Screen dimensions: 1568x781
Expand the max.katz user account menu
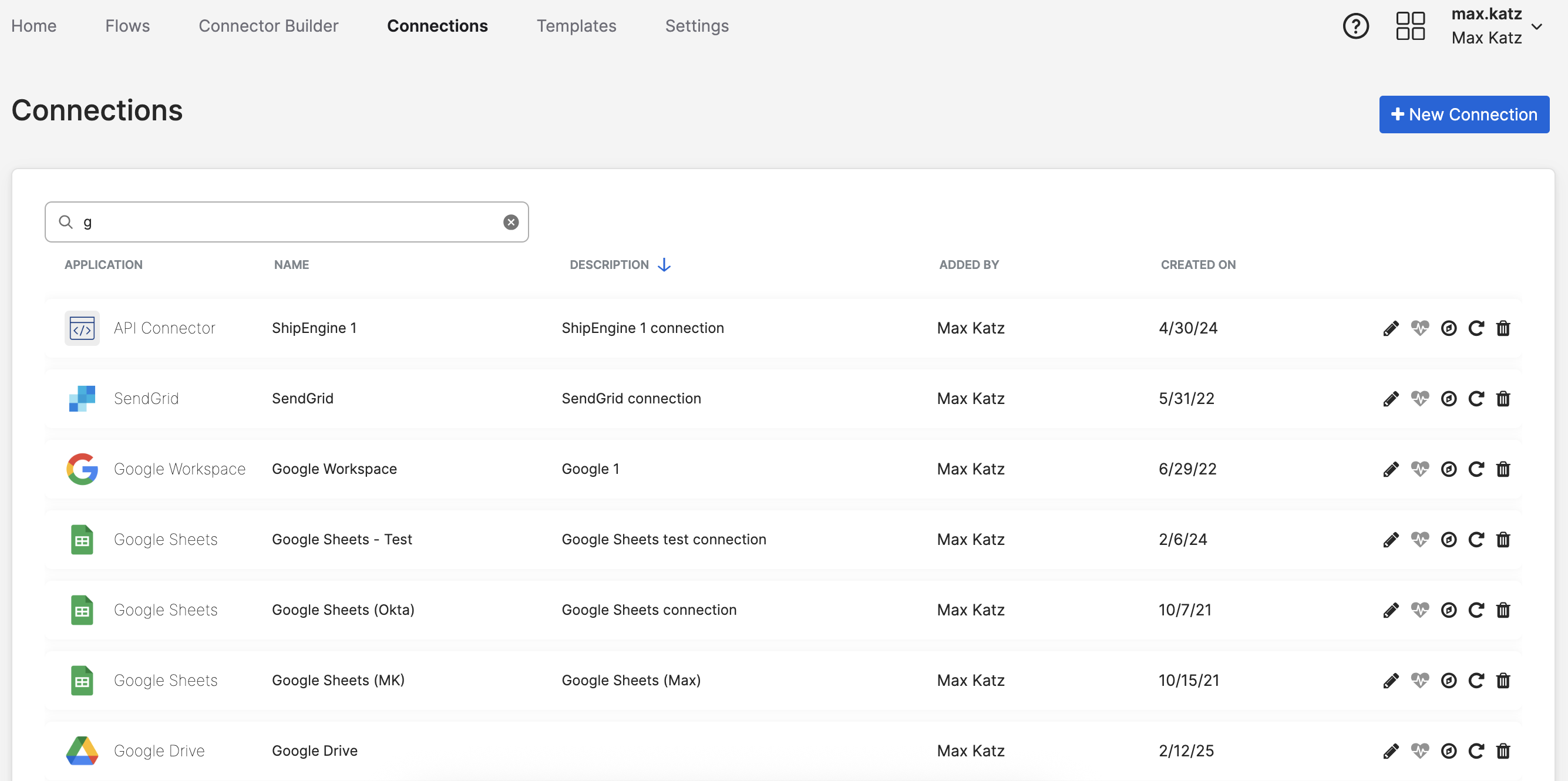click(1536, 27)
